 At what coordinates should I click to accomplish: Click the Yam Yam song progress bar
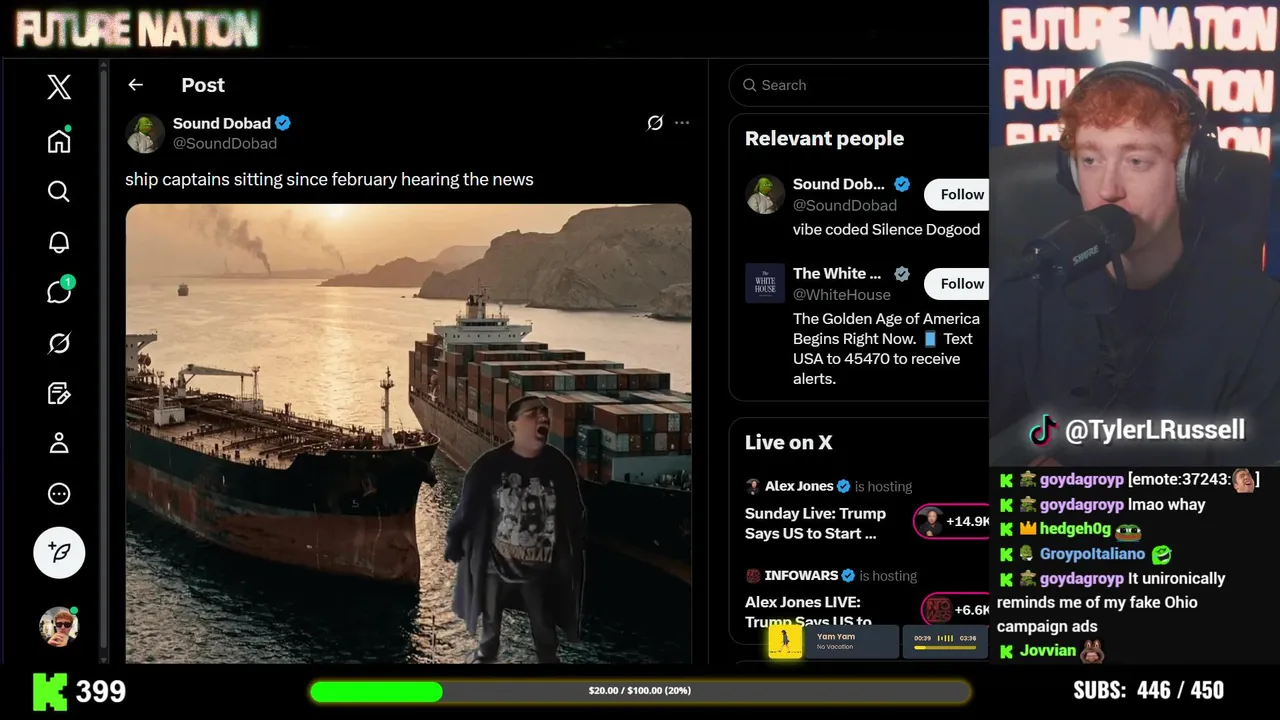click(x=944, y=647)
